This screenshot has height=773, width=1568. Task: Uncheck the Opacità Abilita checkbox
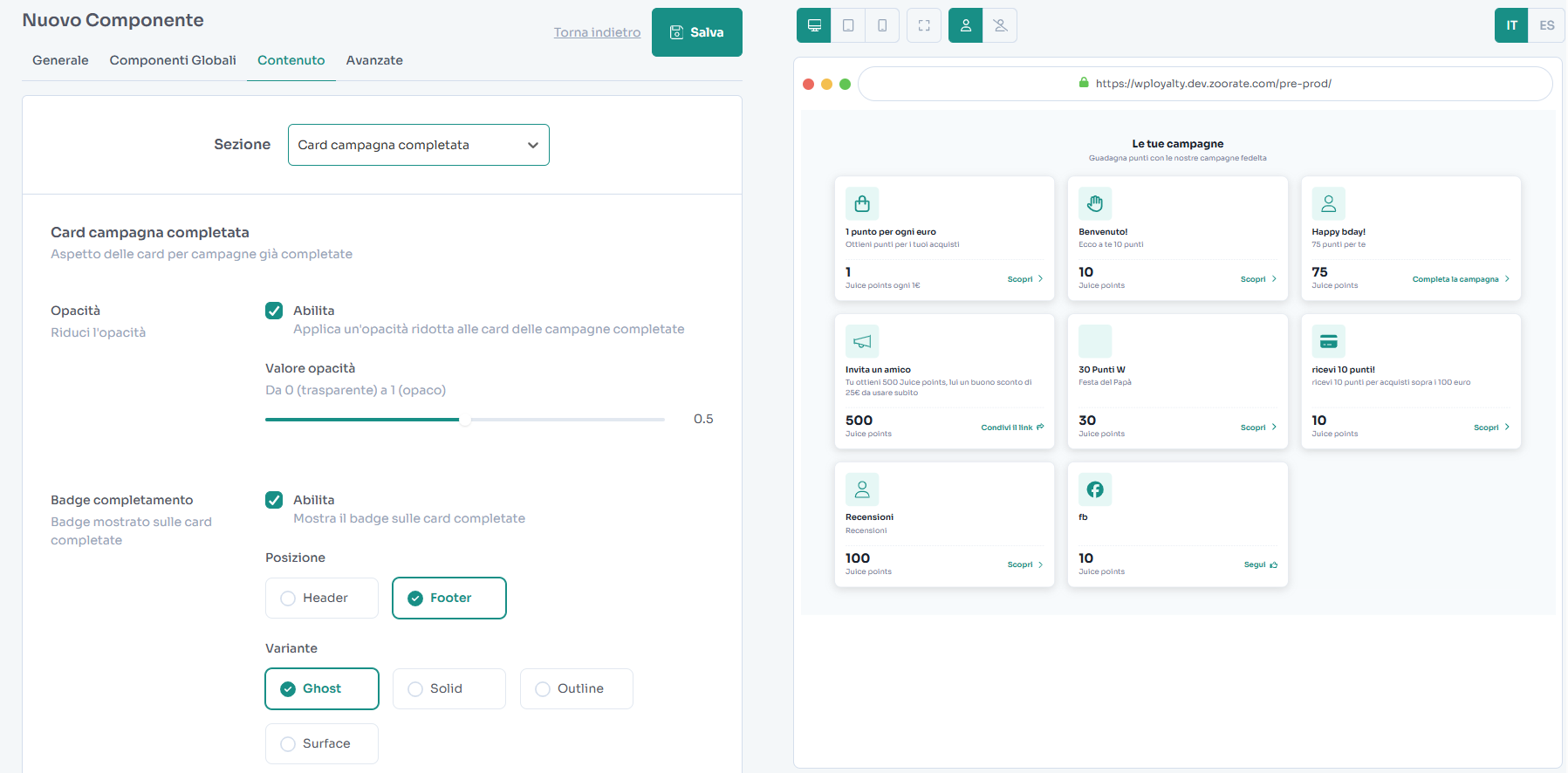[x=274, y=311]
